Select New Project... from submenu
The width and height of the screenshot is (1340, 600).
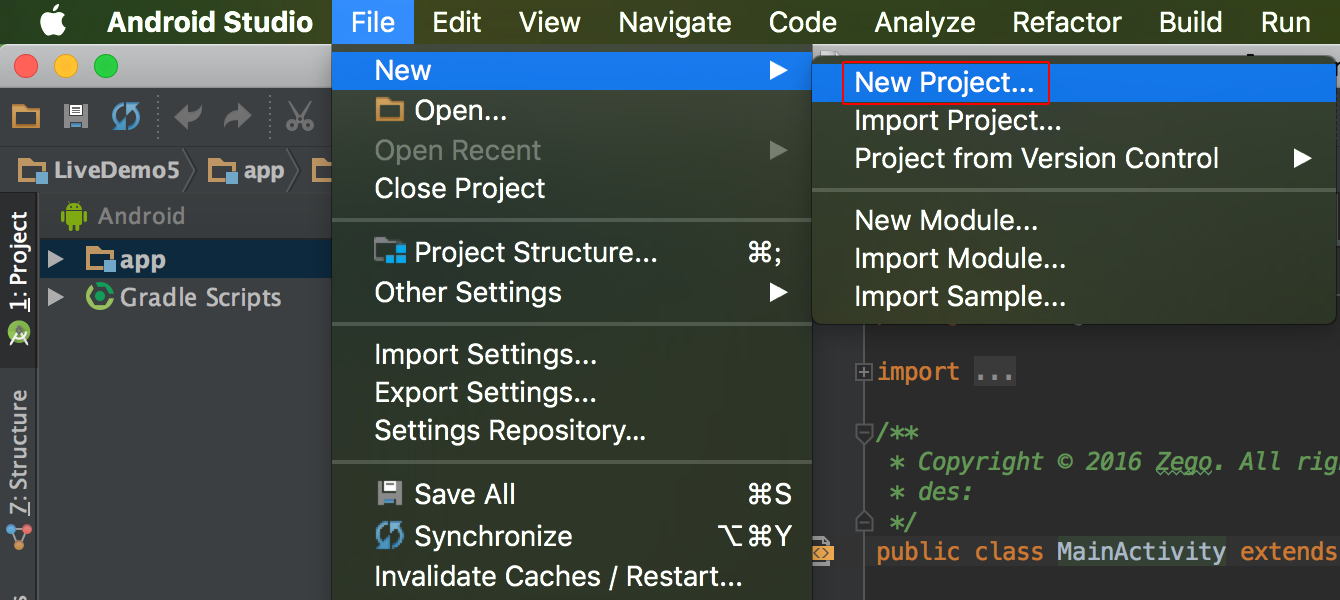click(944, 83)
